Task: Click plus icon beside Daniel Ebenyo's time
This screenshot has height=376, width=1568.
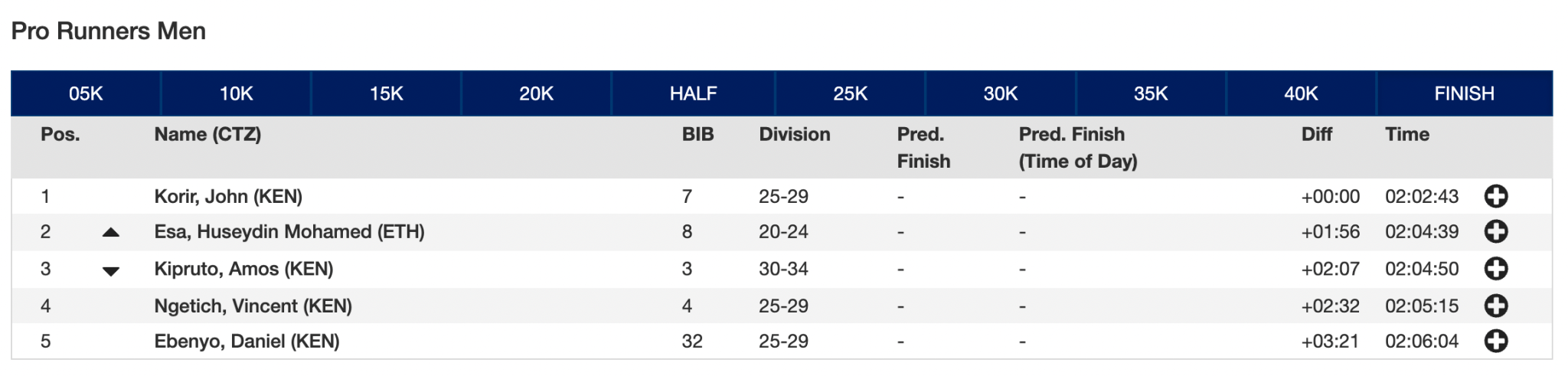Action: pyautogui.click(x=1495, y=341)
